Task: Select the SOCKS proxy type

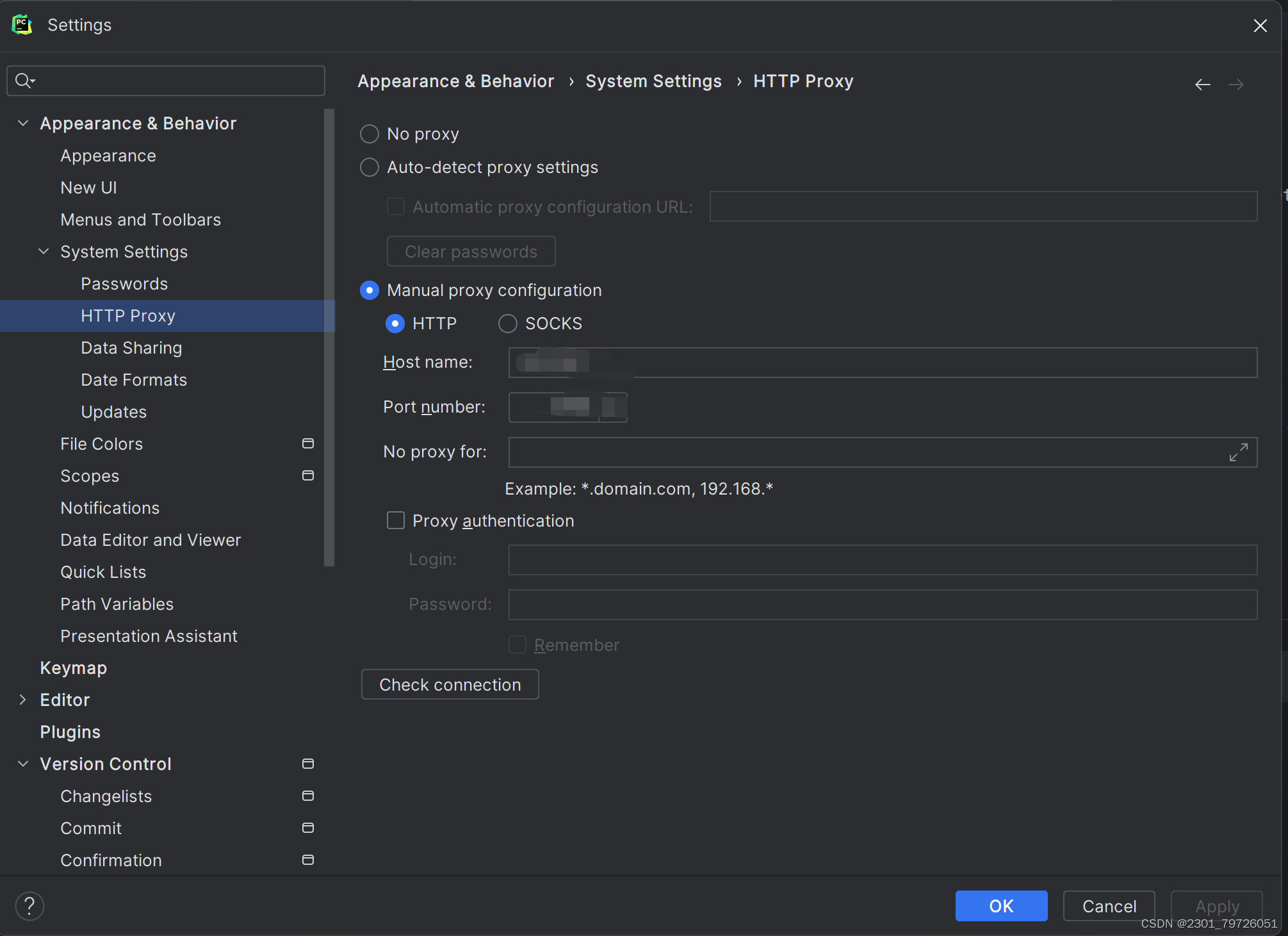Action: 507,324
